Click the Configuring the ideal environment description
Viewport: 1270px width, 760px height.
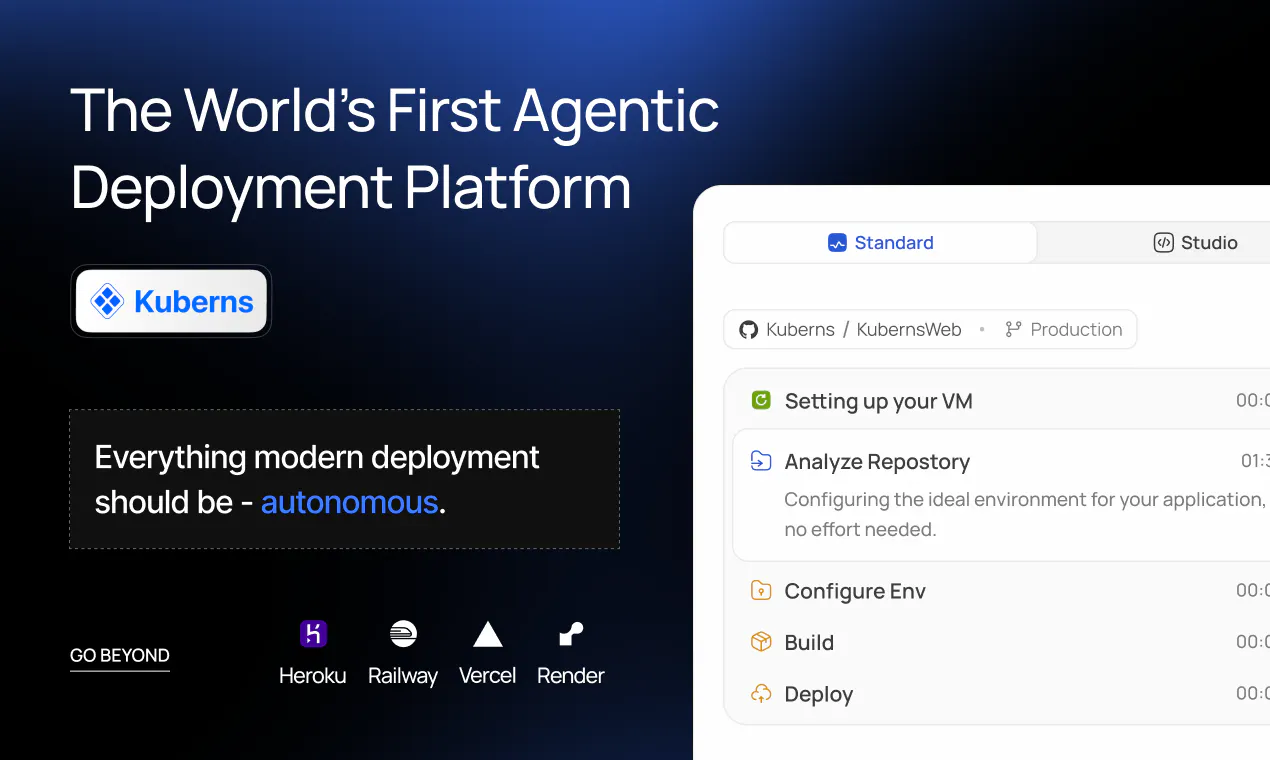click(1024, 514)
